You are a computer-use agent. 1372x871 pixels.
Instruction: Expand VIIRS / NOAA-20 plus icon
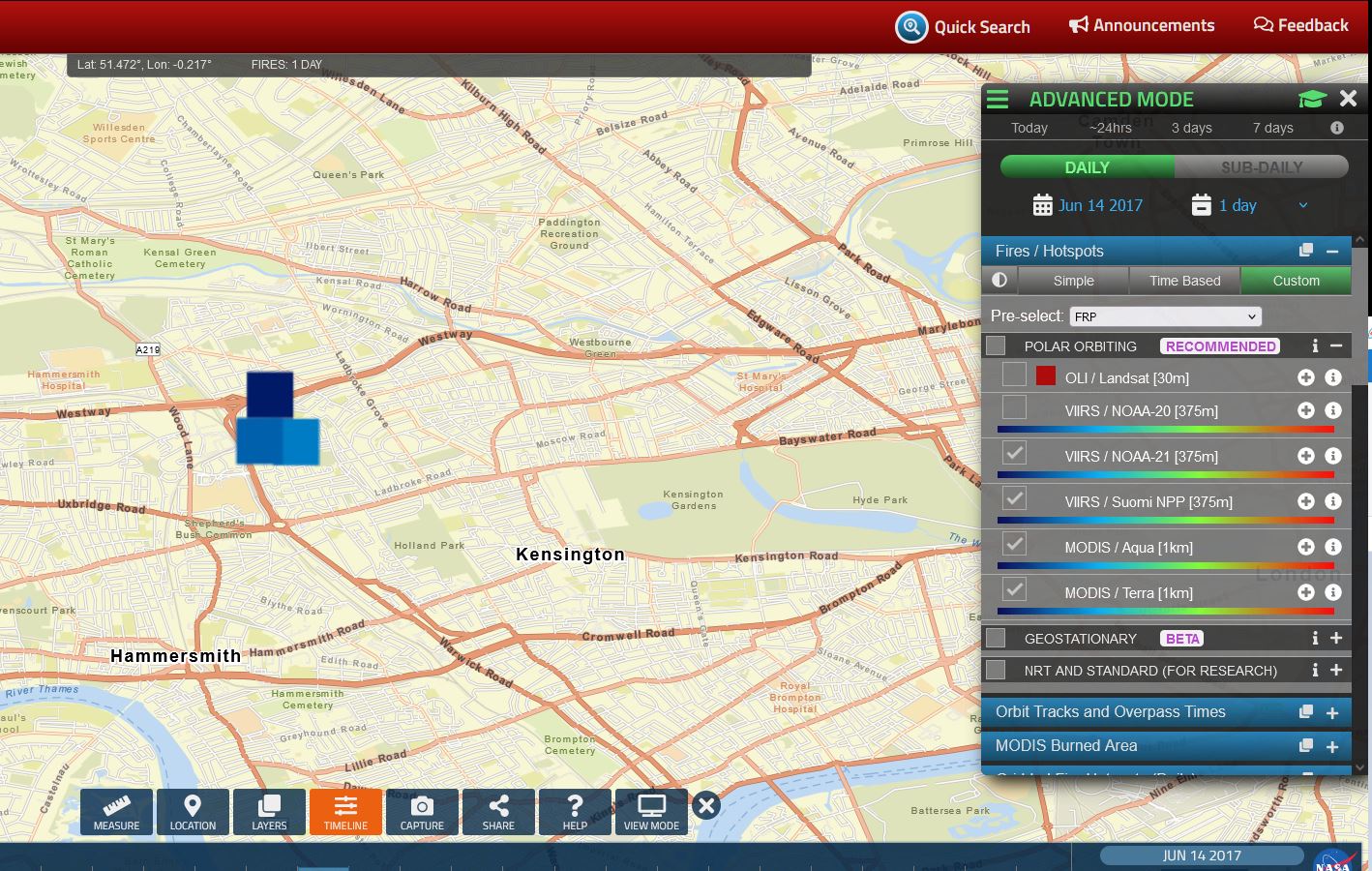pyautogui.click(x=1306, y=410)
